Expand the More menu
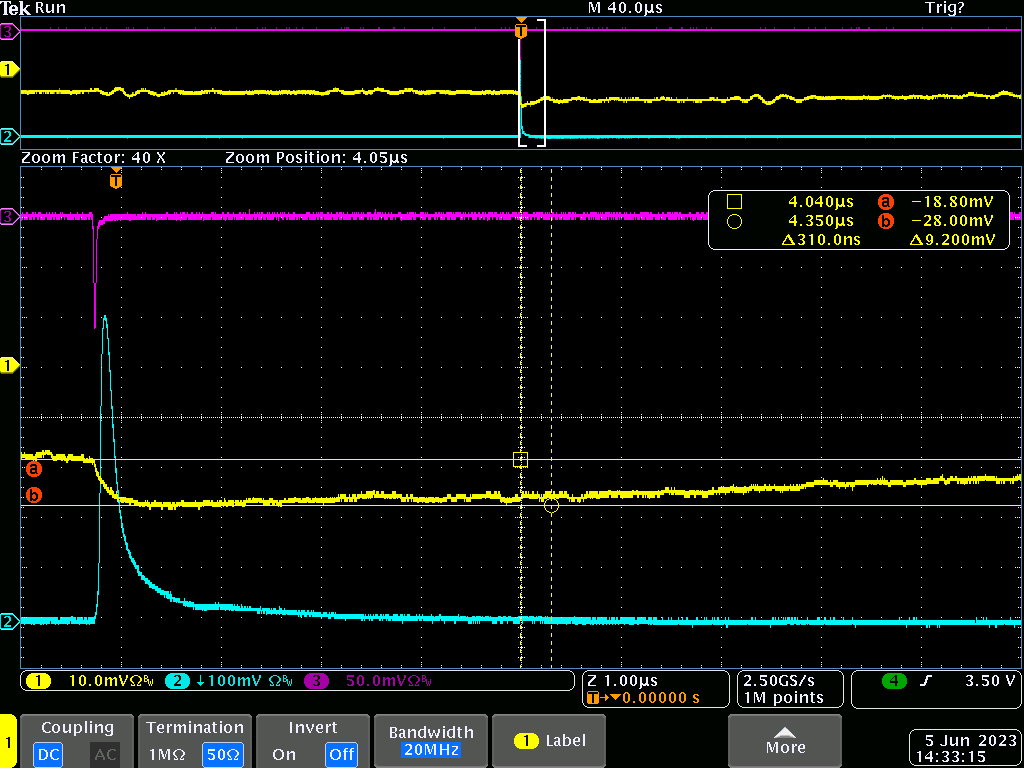Viewport: 1024px width, 768px height. click(785, 741)
